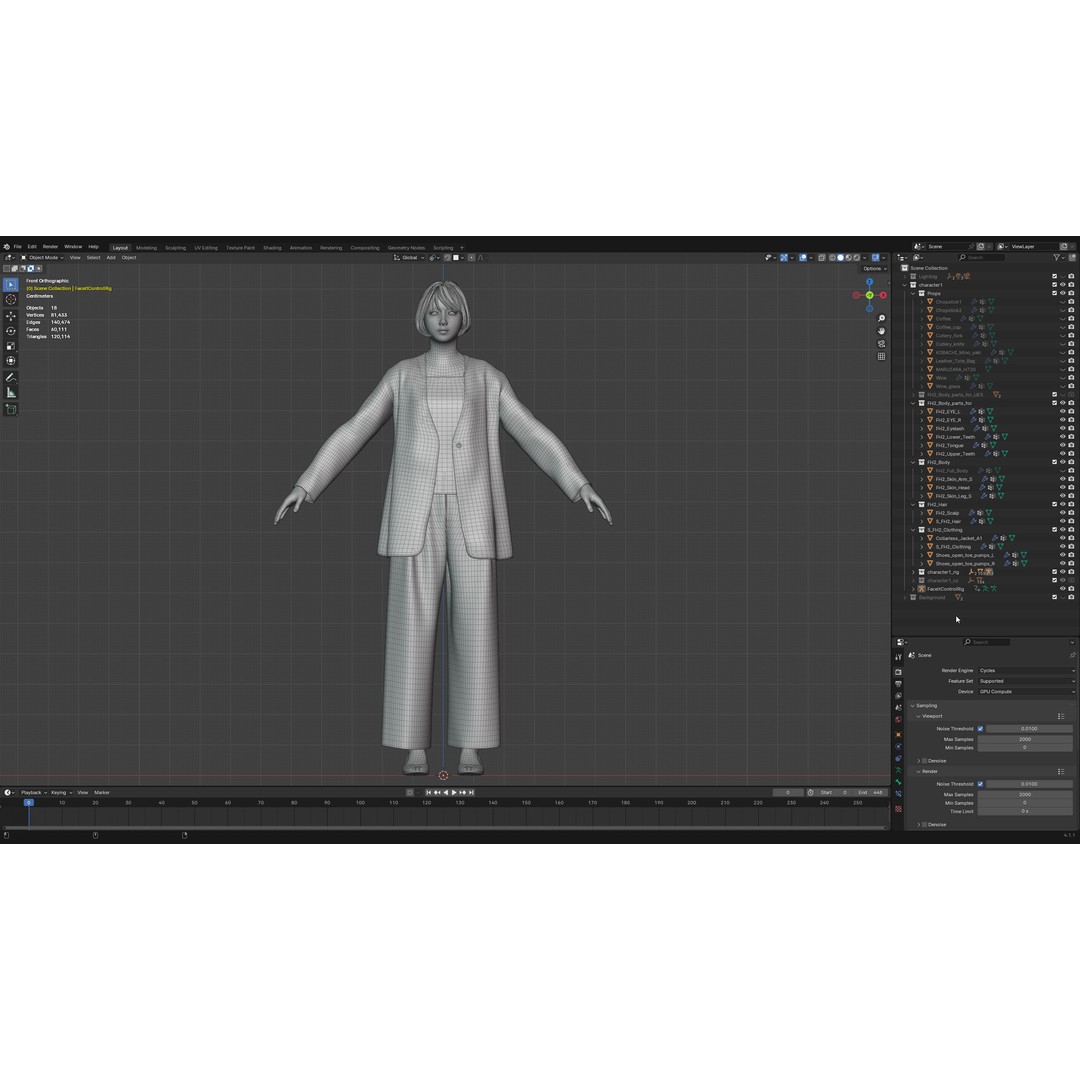
Task: Click the Viewport sampling presets icon
Action: [1061, 716]
